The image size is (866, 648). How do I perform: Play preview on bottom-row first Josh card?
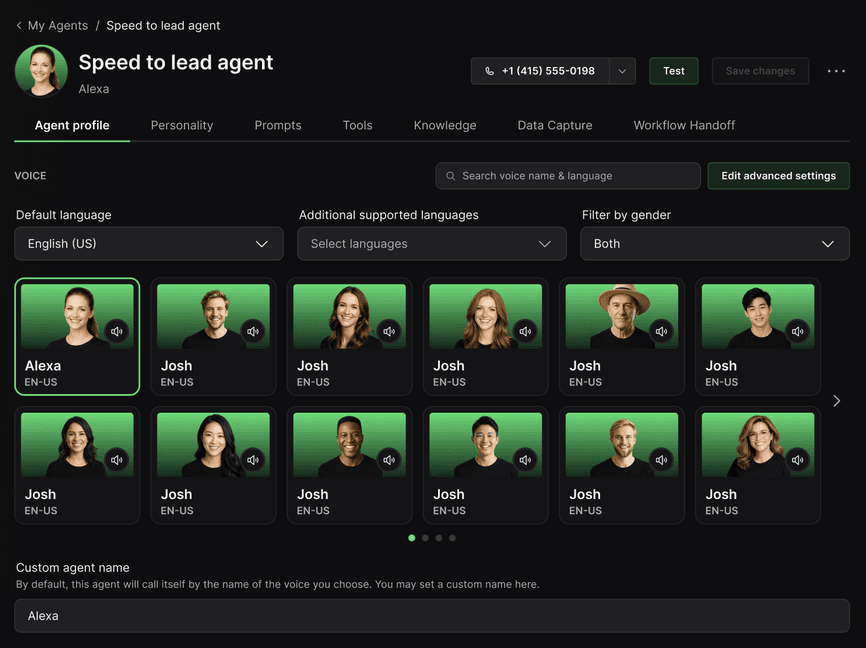pyautogui.click(x=117, y=460)
